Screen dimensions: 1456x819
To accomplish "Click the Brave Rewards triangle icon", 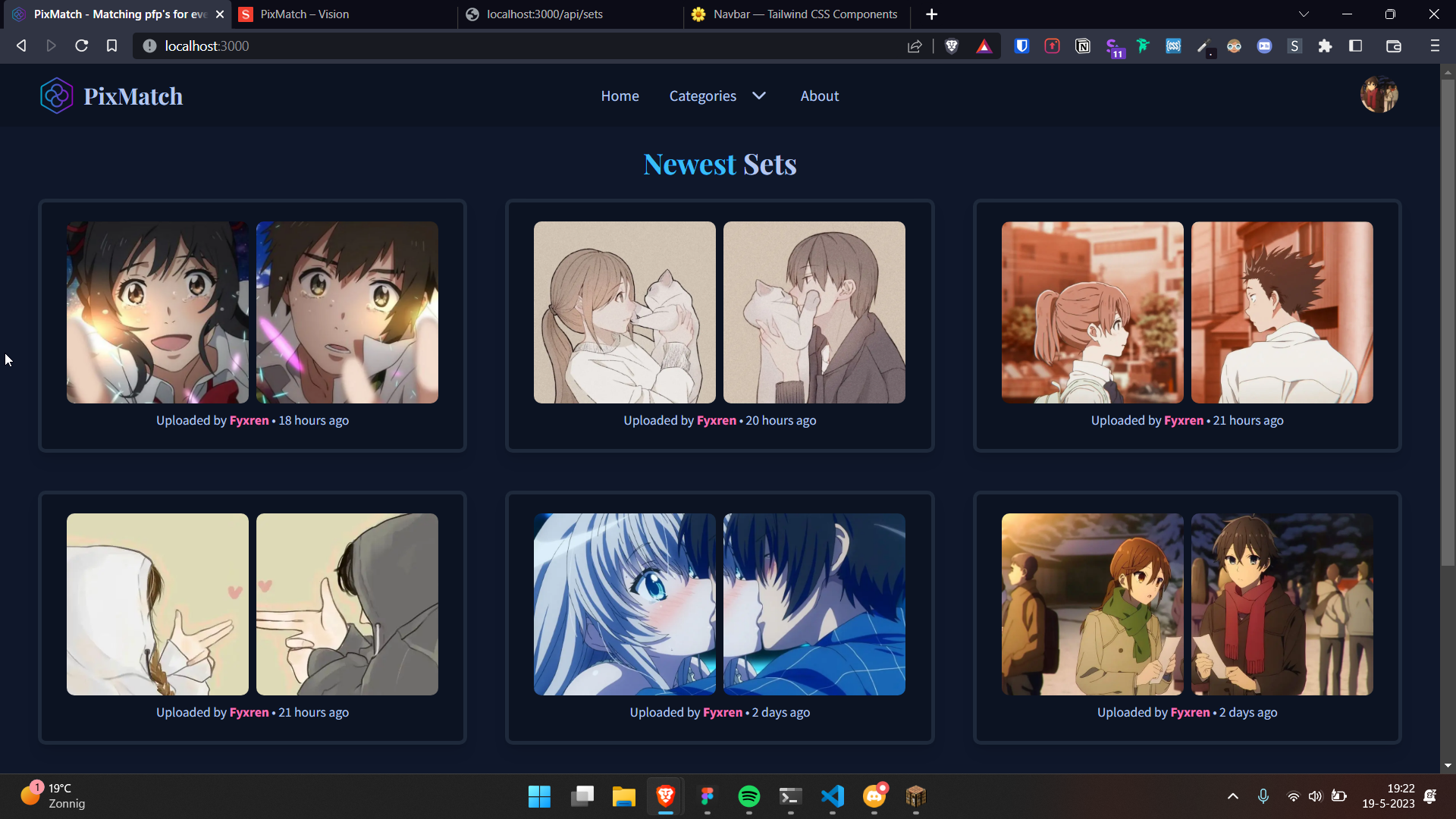I will pos(984,46).
